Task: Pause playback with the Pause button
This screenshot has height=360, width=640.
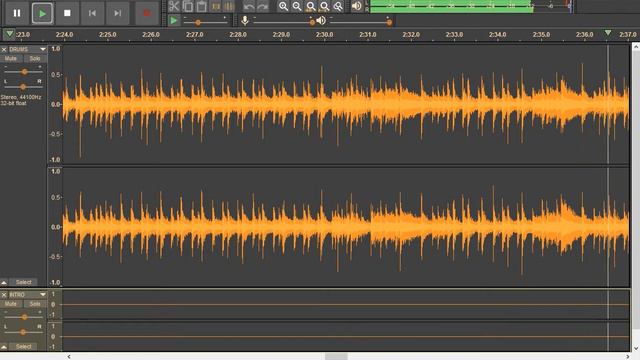Action: [17, 13]
